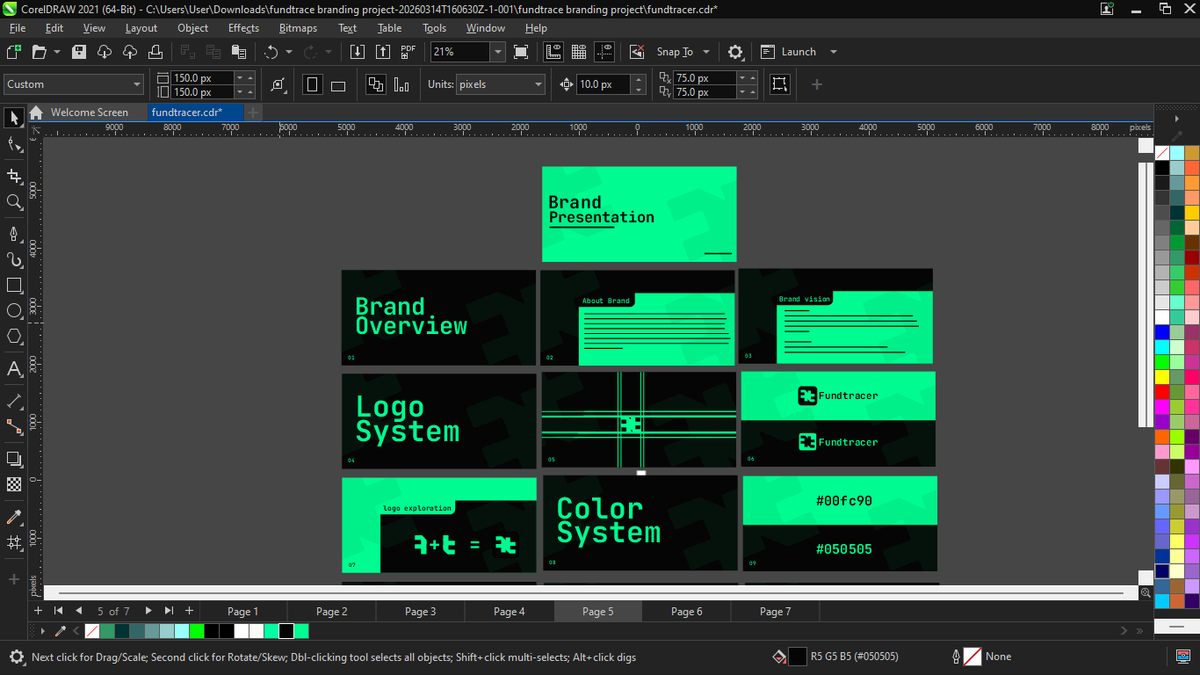Image resolution: width=1200 pixels, height=675 pixels.
Task: Add page after the last page
Action: coord(188,611)
